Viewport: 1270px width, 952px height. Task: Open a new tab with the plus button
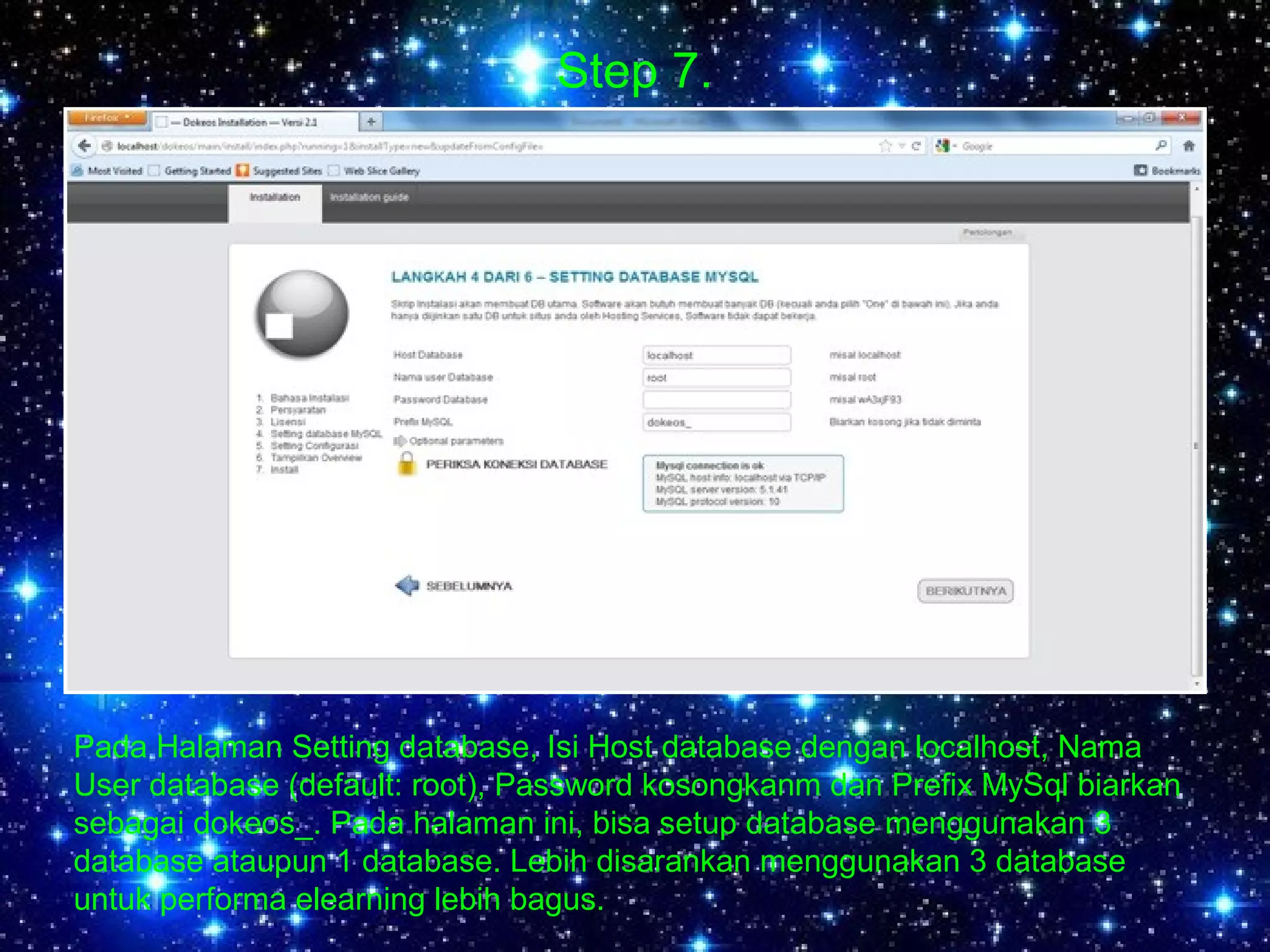[371, 121]
